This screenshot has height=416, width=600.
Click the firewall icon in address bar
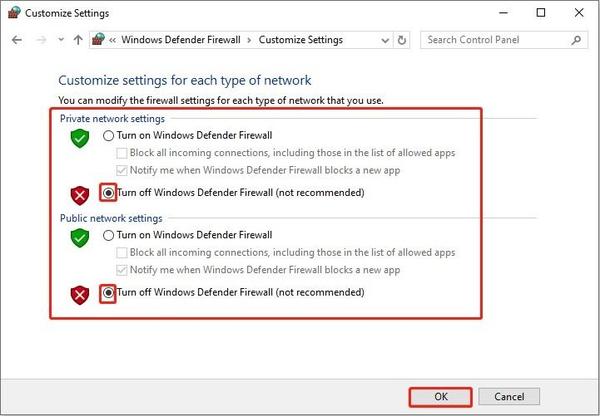point(98,40)
